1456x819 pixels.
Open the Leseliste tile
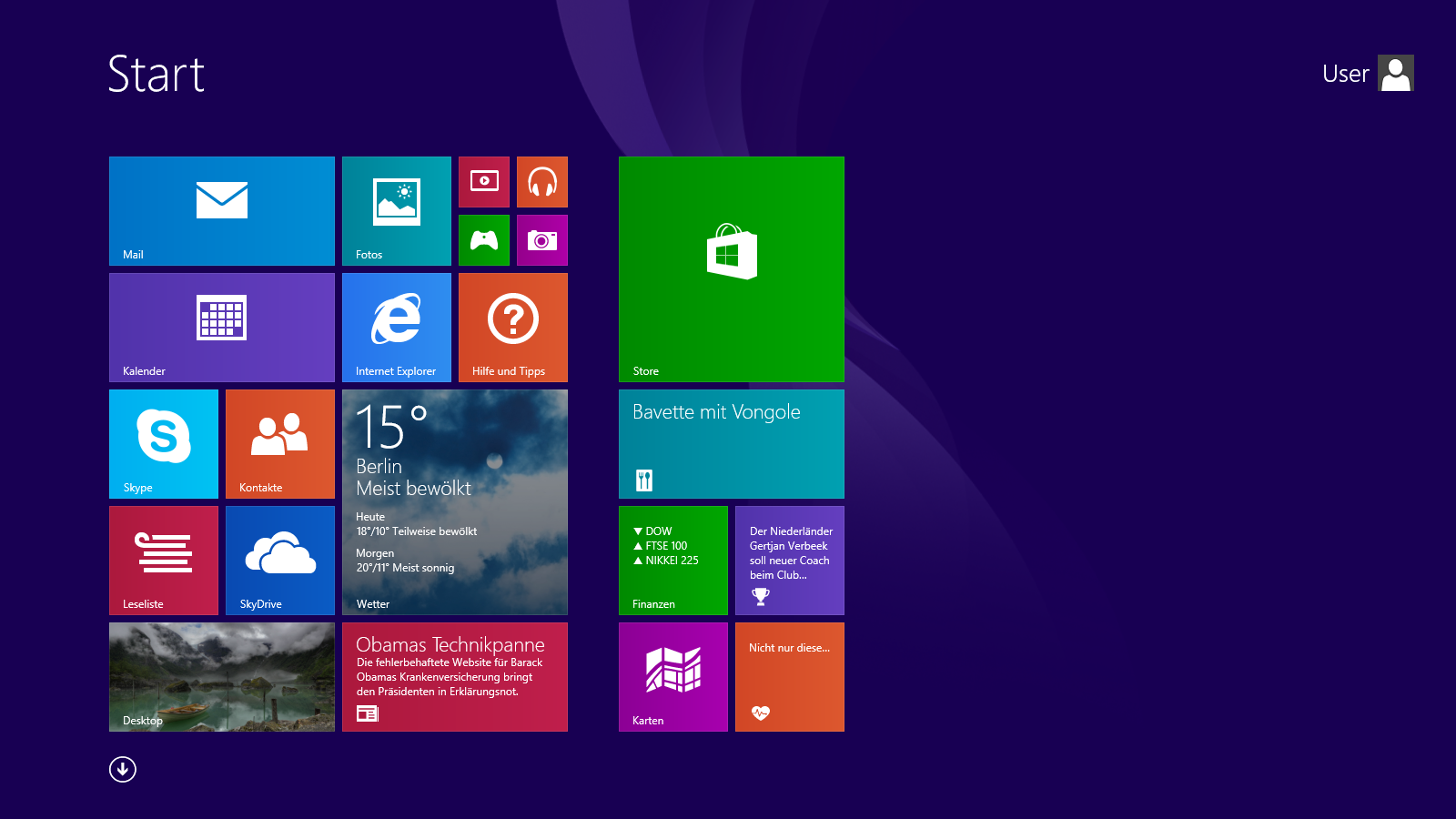(164, 561)
